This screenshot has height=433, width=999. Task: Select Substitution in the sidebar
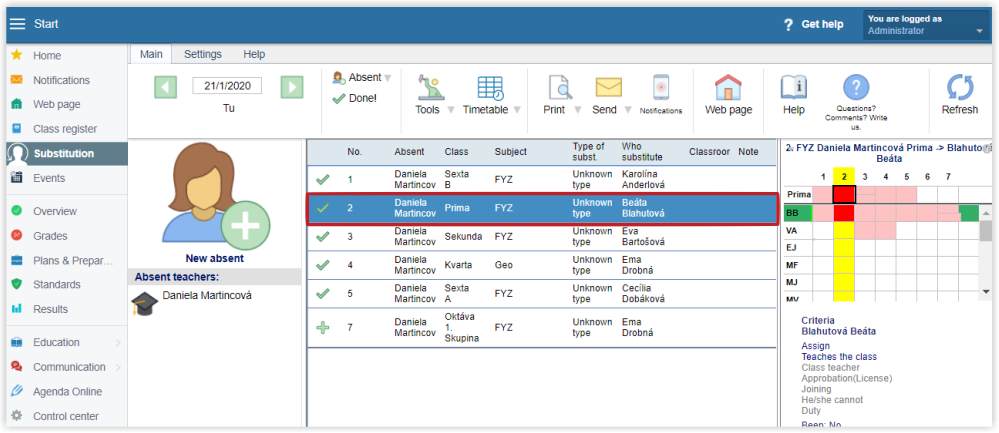point(67,153)
